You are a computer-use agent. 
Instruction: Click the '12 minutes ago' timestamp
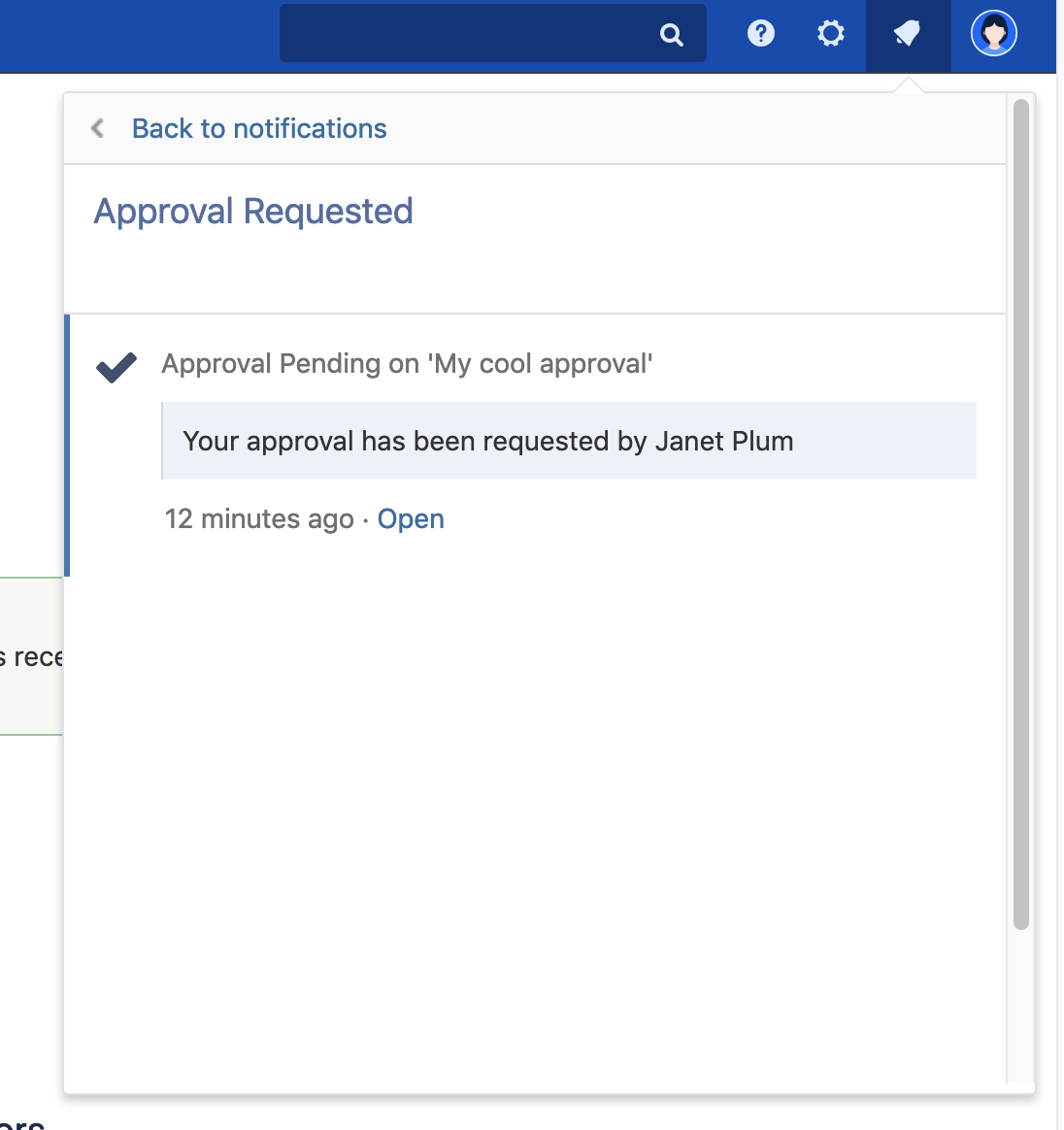pyautogui.click(x=259, y=519)
